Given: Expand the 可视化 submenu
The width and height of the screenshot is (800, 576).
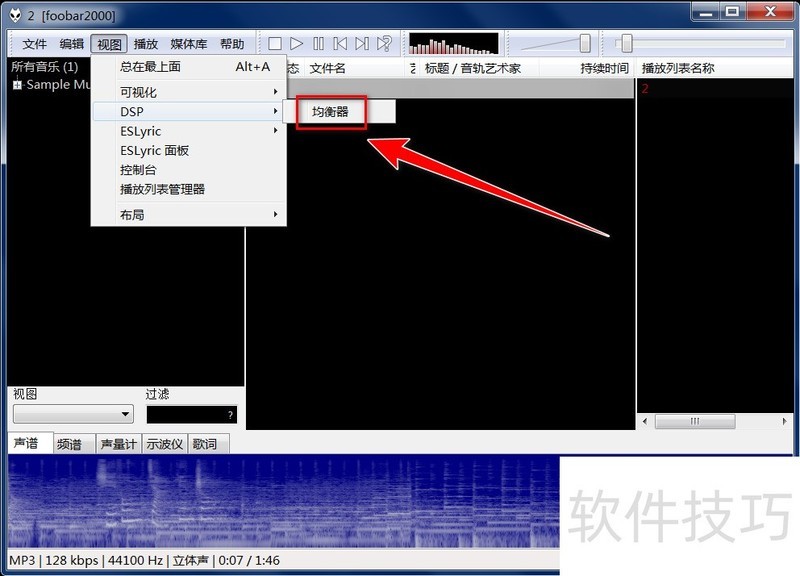Looking at the screenshot, I should 140,90.
